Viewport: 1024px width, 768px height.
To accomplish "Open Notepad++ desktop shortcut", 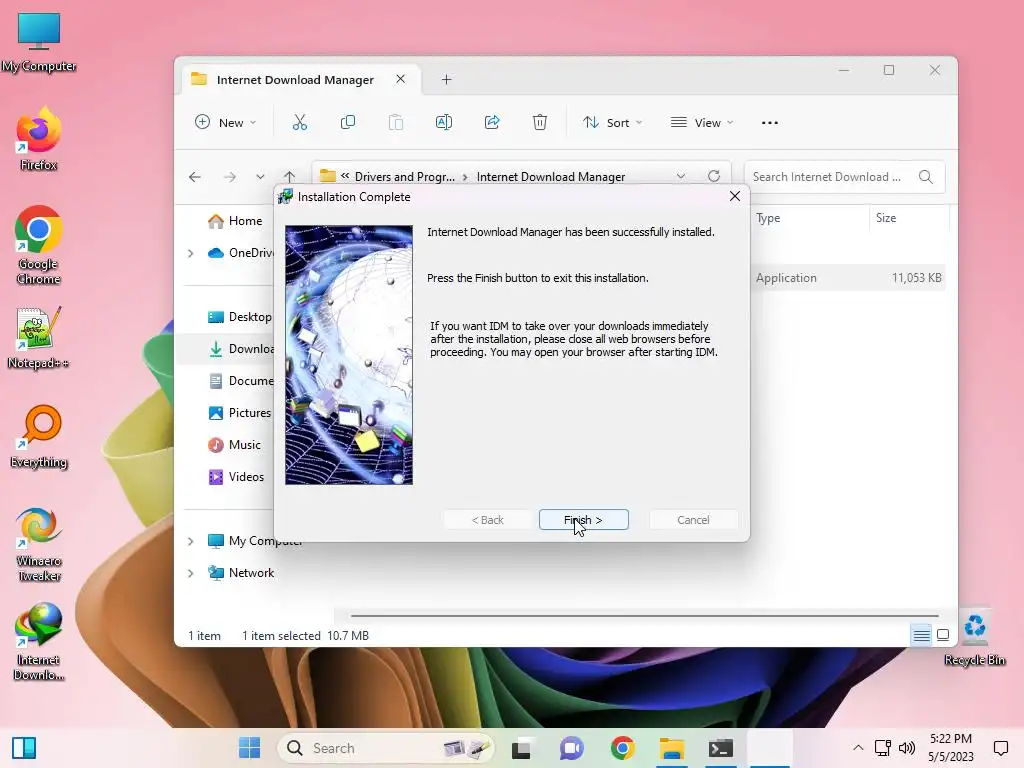I will coord(39,338).
